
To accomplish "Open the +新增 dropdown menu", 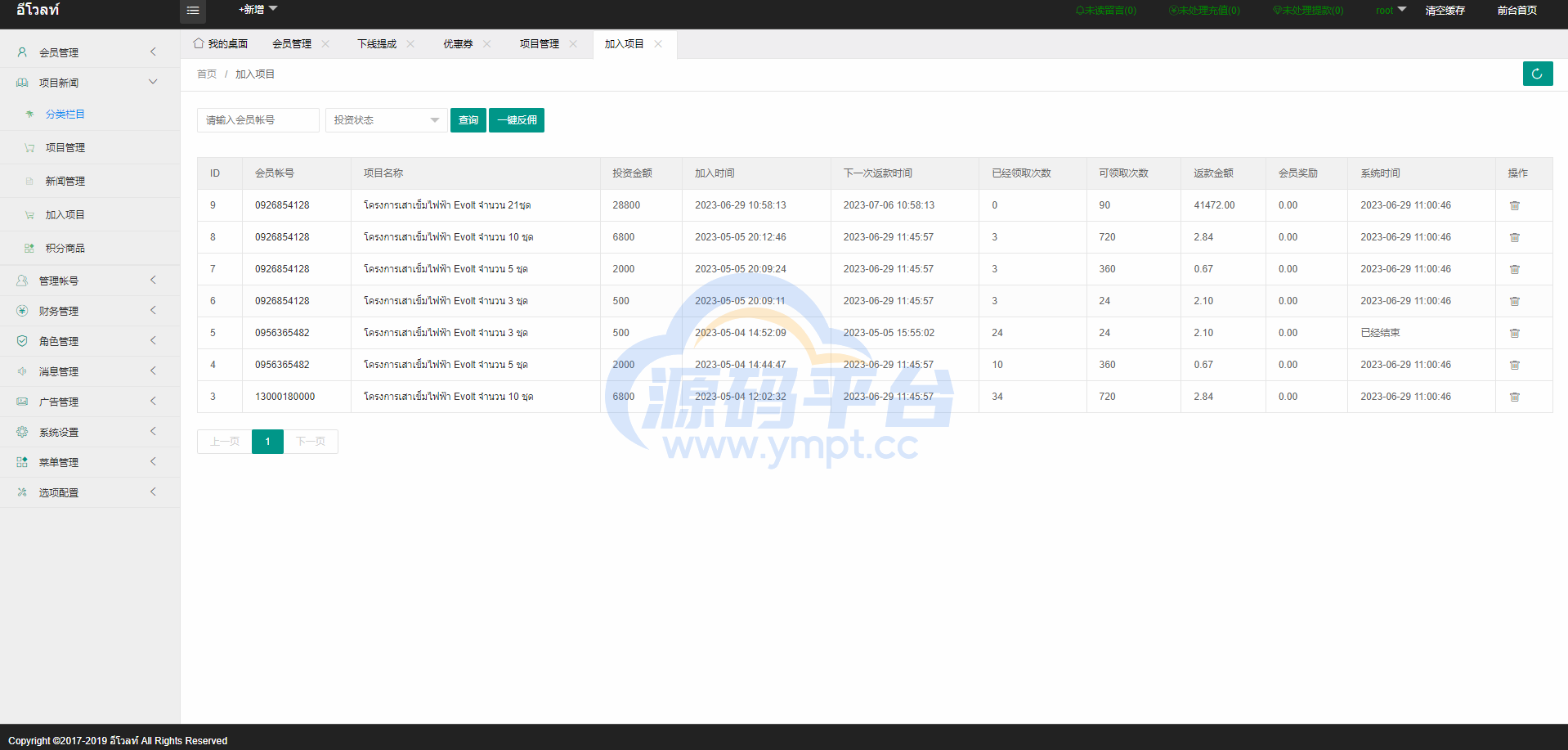I will pos(258,10).
